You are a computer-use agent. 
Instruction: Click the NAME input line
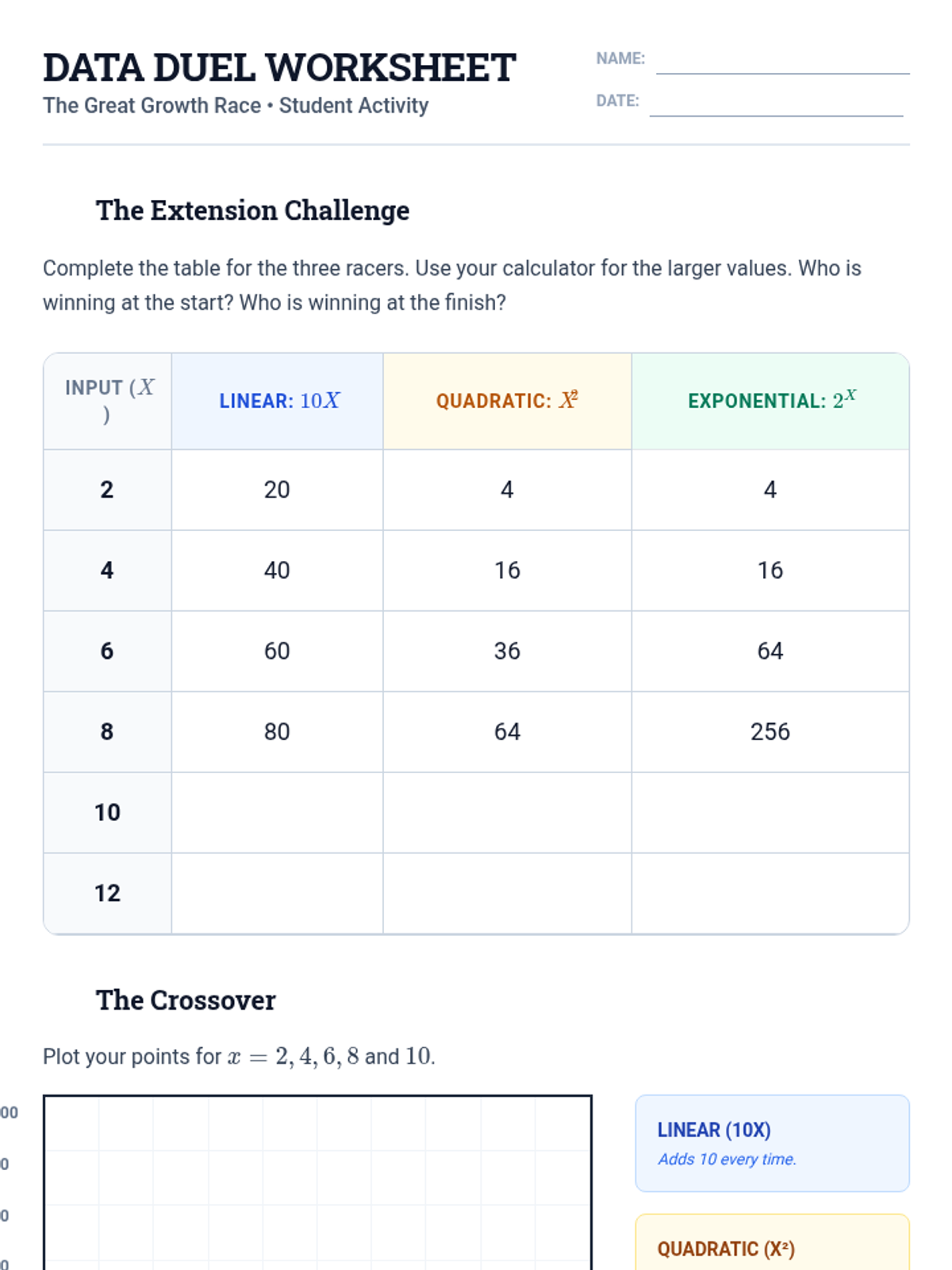[x=782, y=62]
